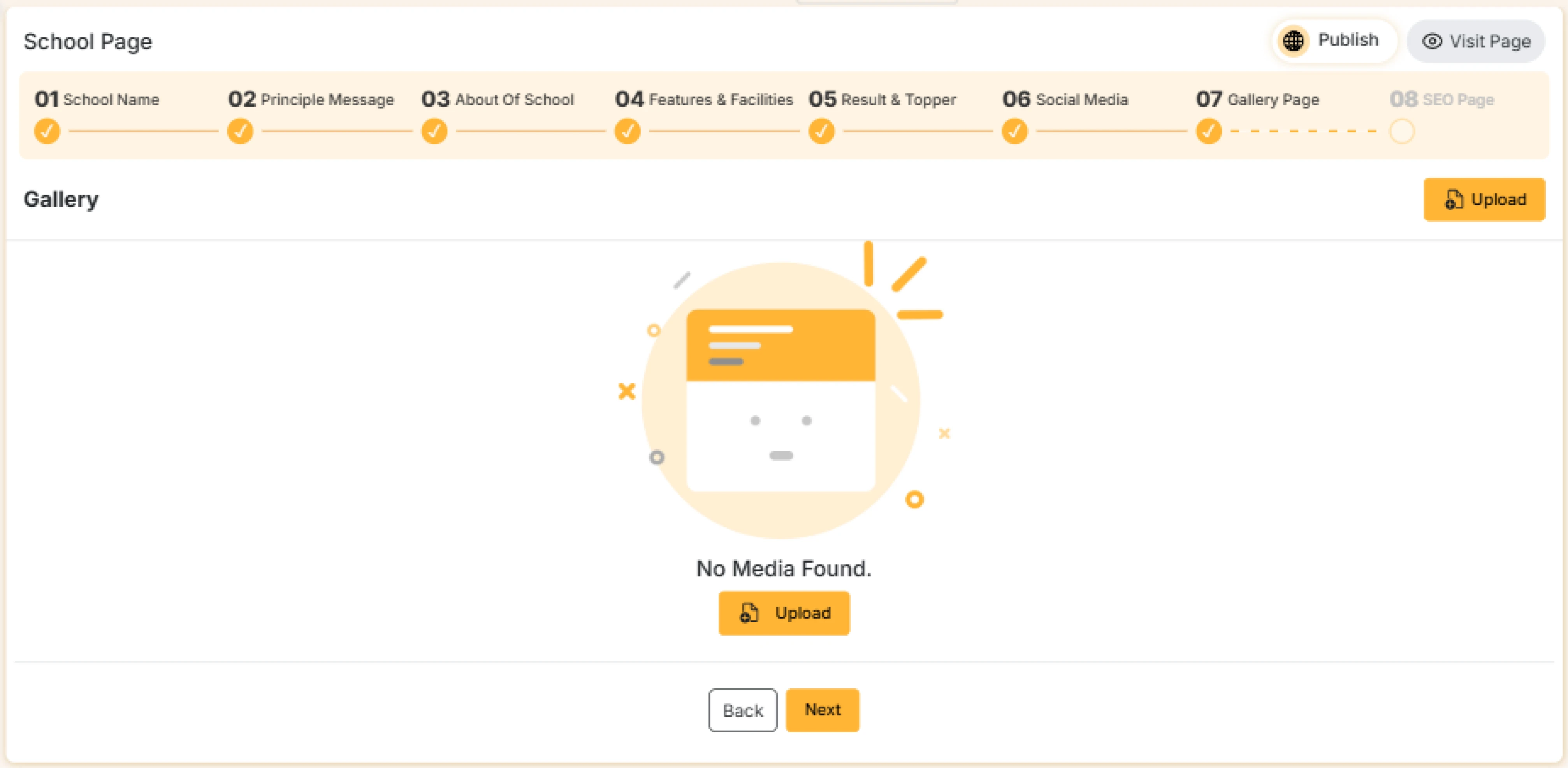The width and height of the screenshot is (1568, 768).
Task: Click the About Of School step checkmark
Action: coord(434,131)
